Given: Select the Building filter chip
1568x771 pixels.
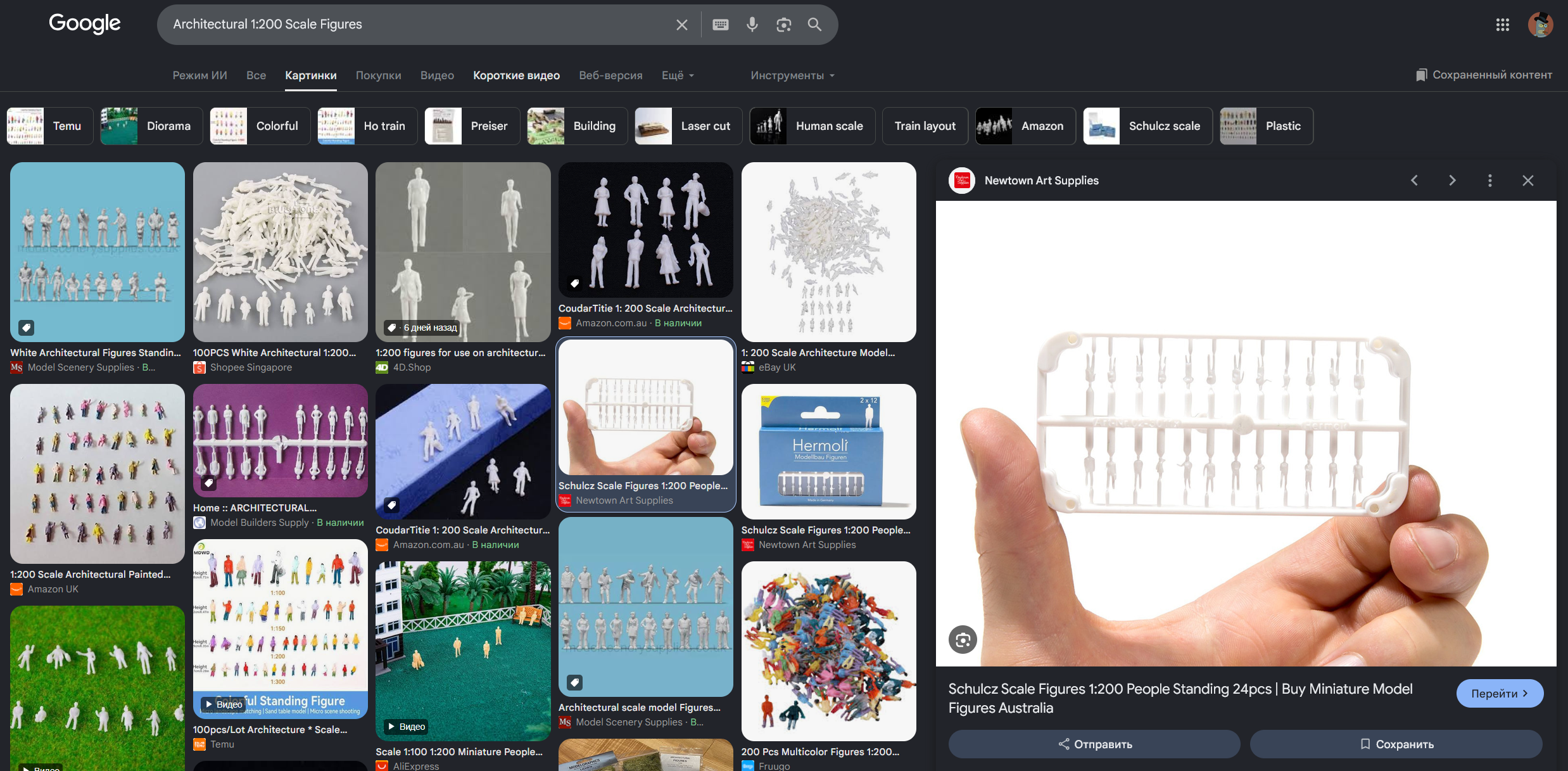Looking at the screenshot, I should [x=578, y=126].
